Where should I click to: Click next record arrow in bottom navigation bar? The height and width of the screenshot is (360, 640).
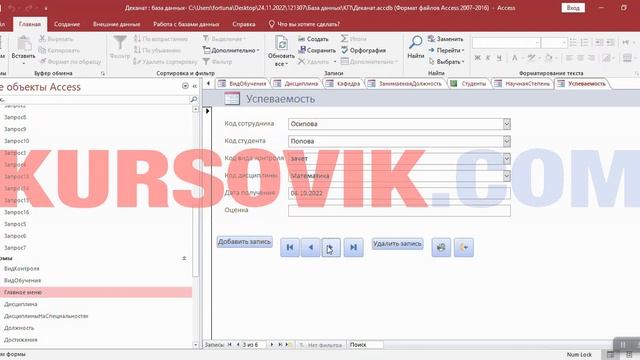[x=272, y=345]
